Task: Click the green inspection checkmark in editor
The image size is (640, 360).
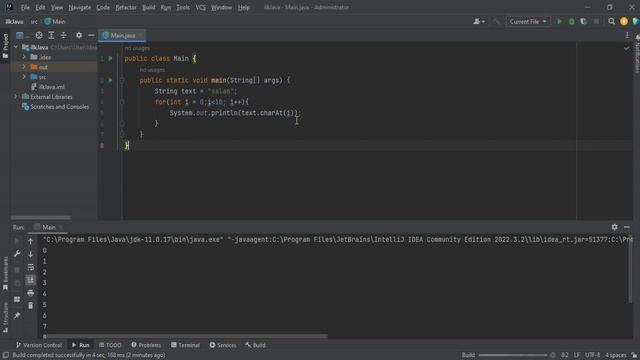Action: pos(627,49)
